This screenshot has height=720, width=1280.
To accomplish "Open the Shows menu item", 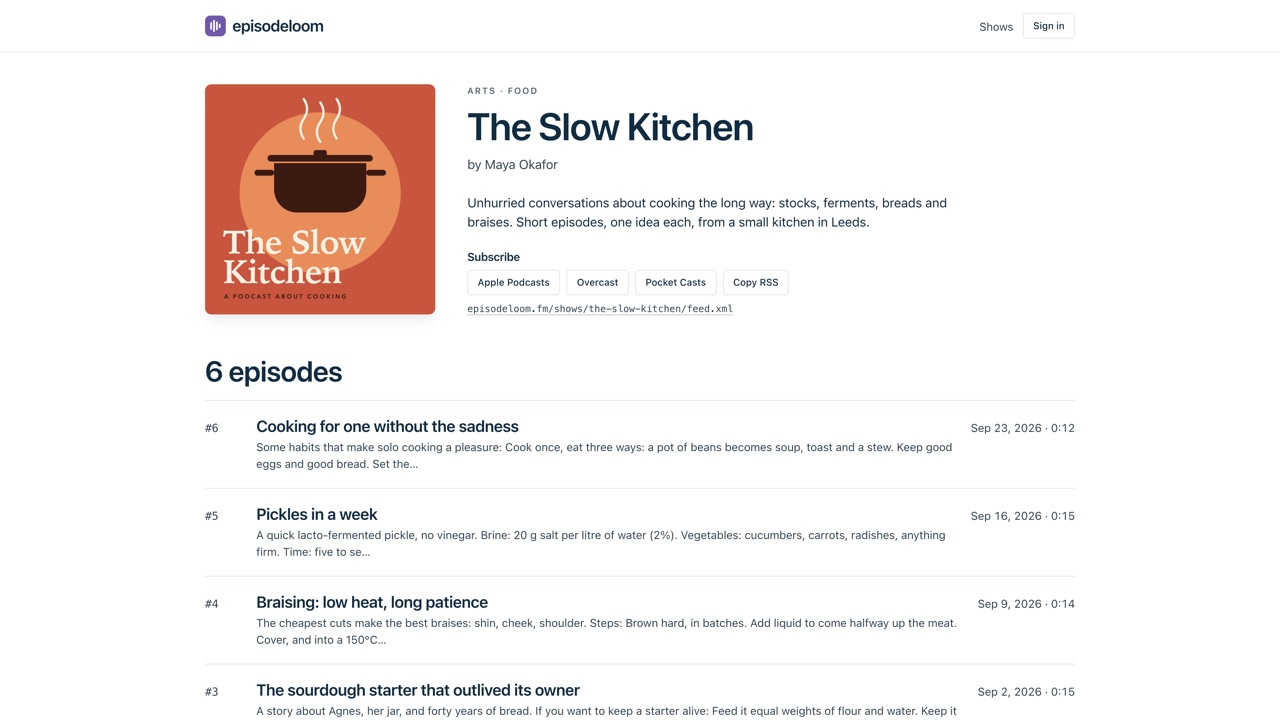I will coord(996,27).
